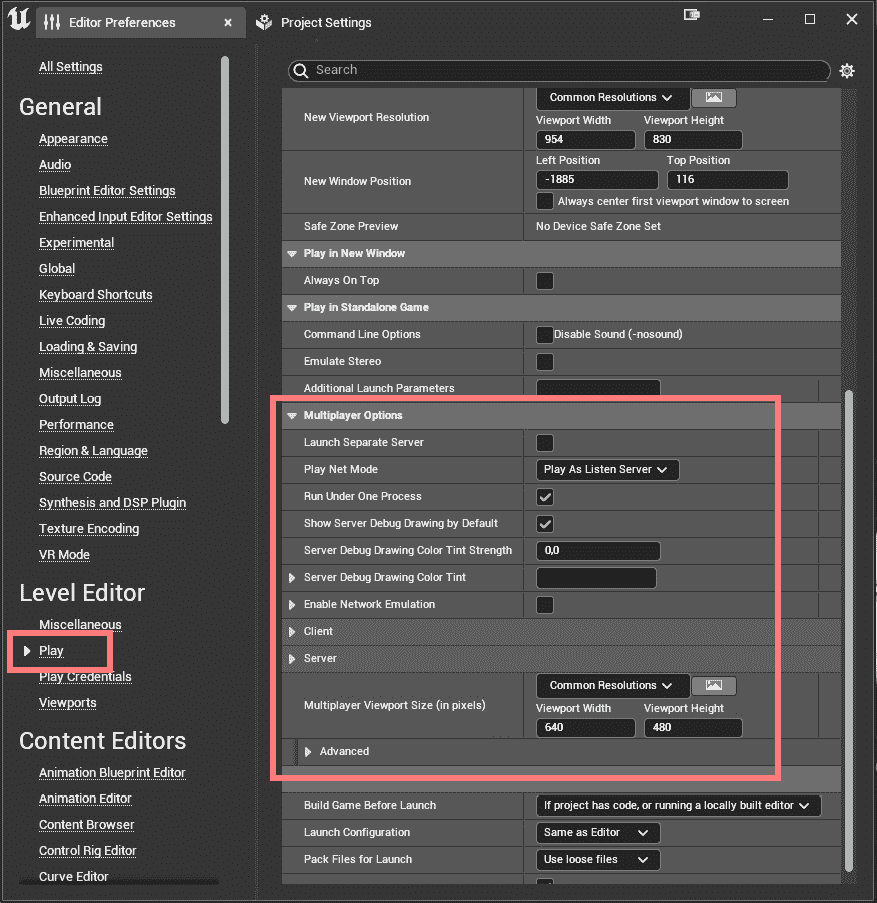The image size is (877, 903).
Task: Open Appearance settings
Action: [x=73, y=139]
